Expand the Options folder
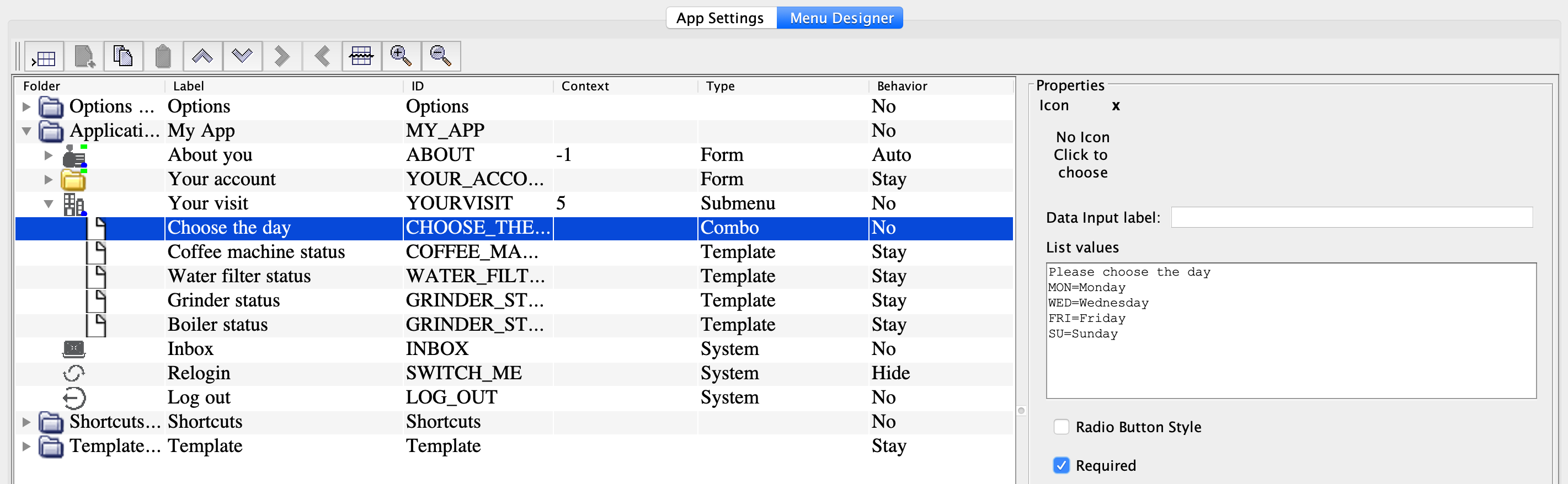This screenshot has width=1568, height=484. pyautogui.click(x=26, y=107)
